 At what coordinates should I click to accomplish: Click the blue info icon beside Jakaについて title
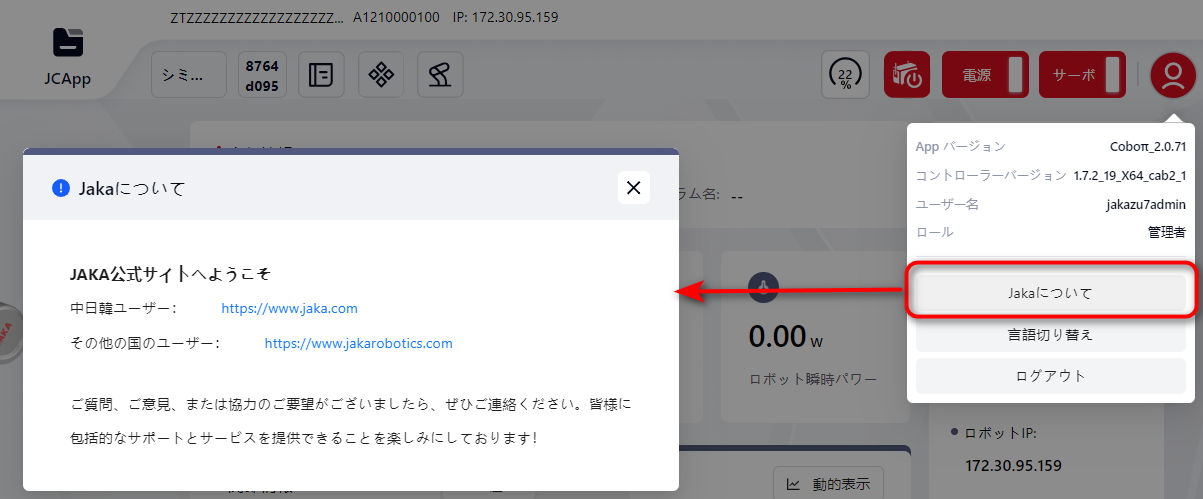[61, 187]
